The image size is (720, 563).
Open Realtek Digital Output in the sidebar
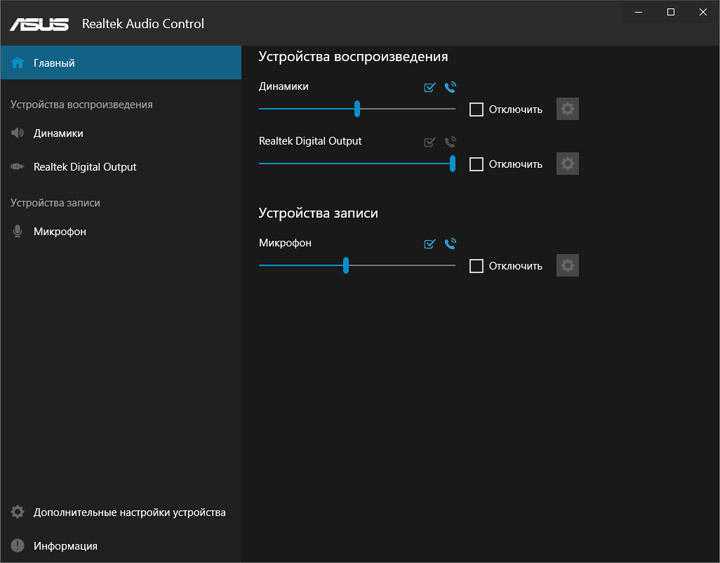point(84,167)
